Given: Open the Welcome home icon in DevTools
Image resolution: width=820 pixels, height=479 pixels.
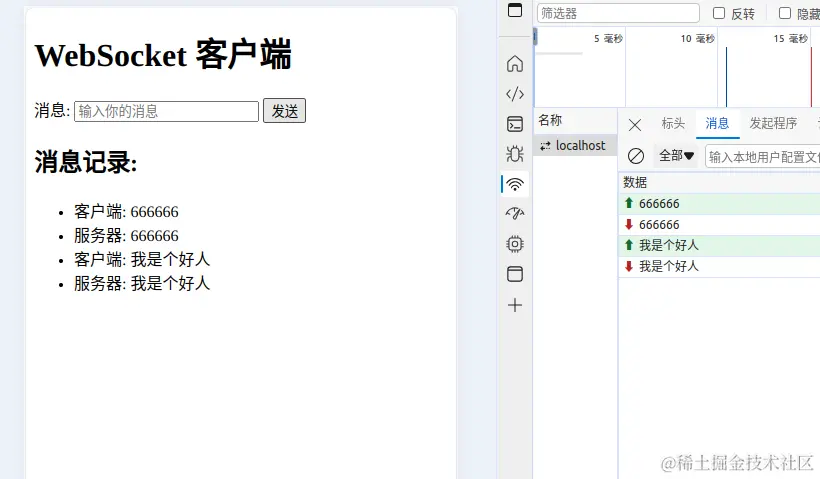Looking at the screenshot, I should [515, 64].
